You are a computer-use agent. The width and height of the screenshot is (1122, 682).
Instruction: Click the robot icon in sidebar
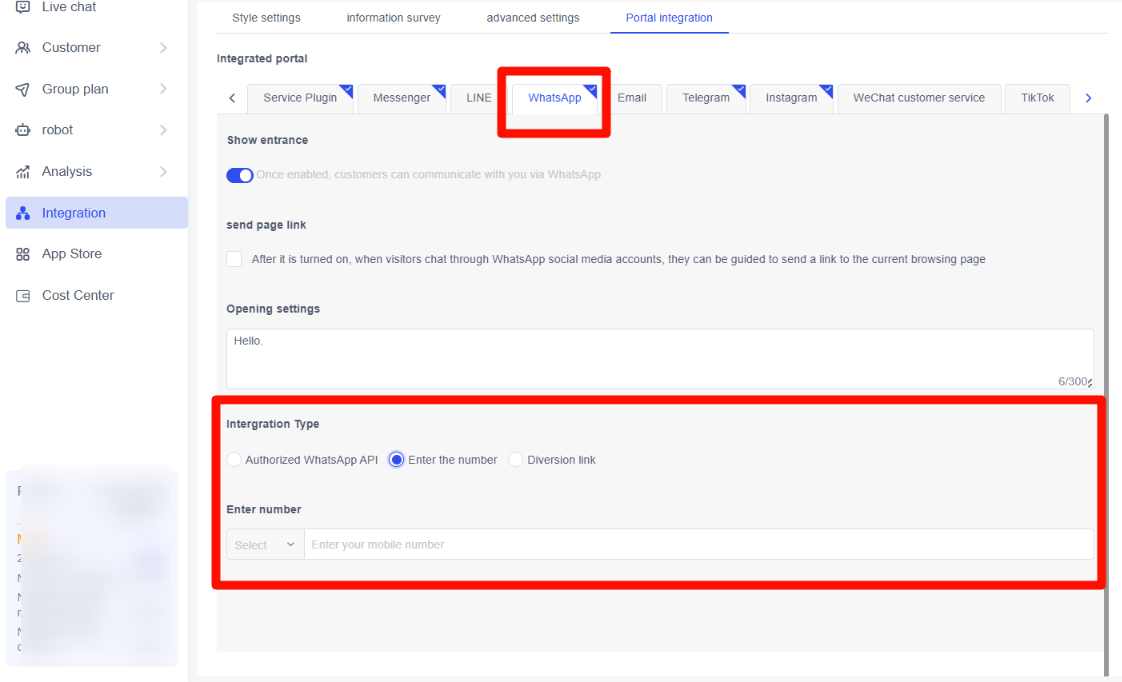pos(23,130)
